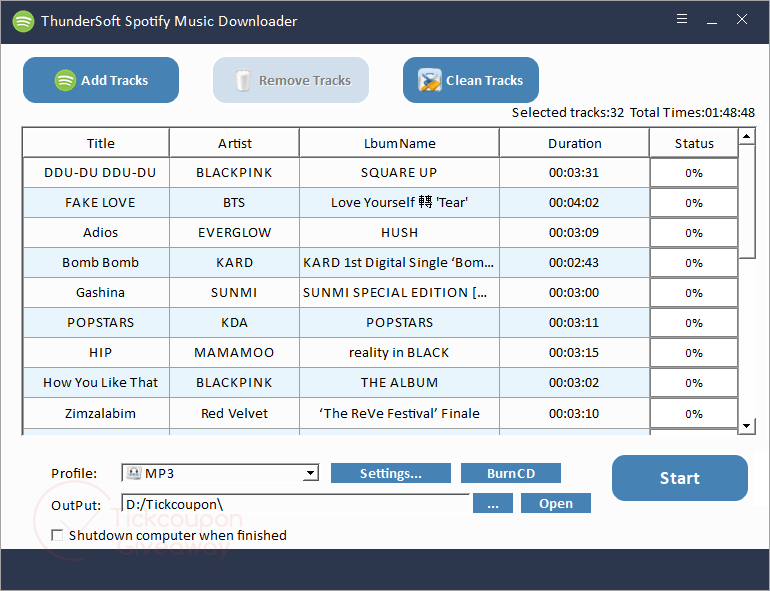Click THE ALBUM album cell
The height and width of the screenshot is (591, 770).
coord(399,382)
